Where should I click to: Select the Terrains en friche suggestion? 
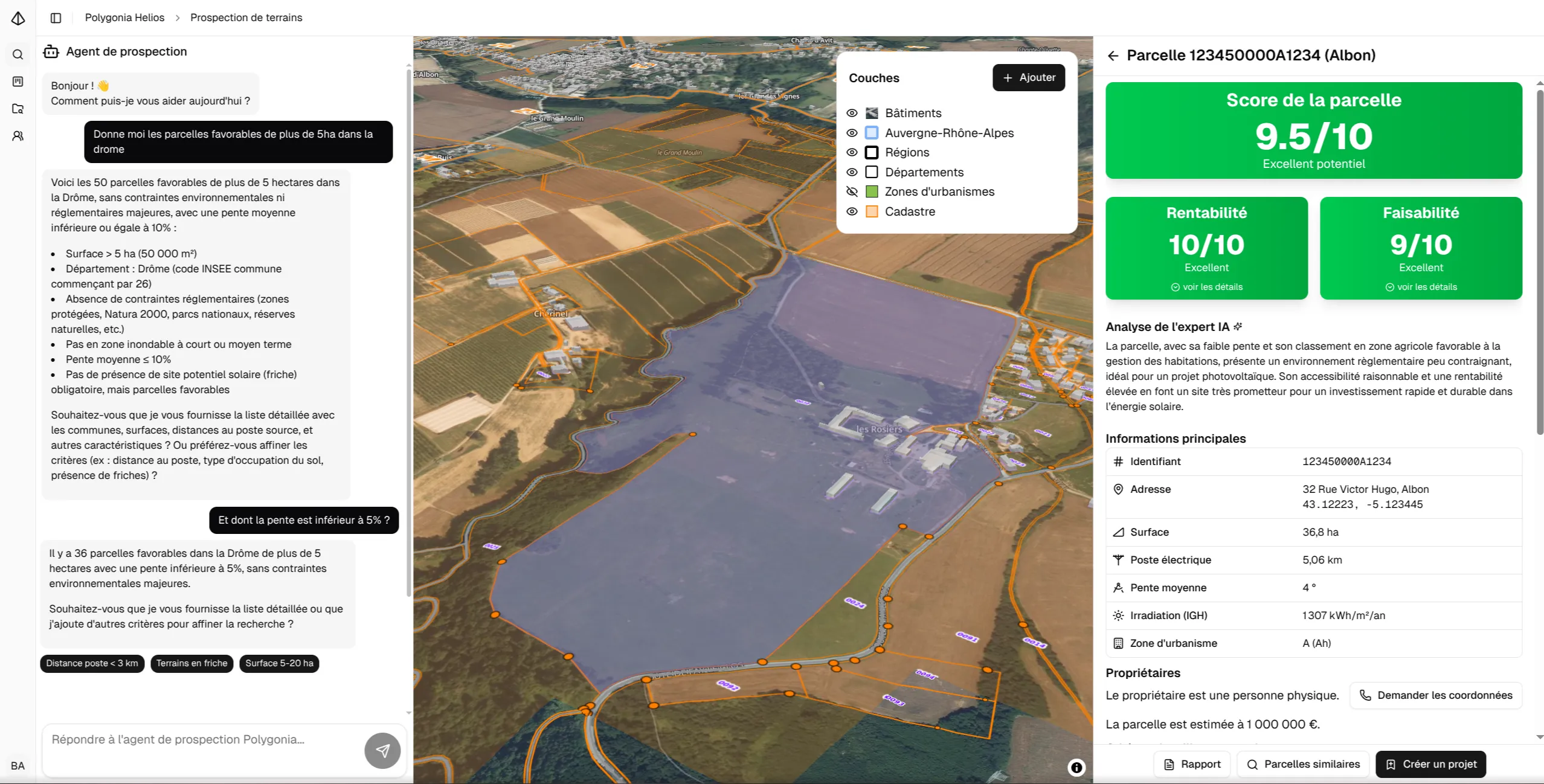191,663
